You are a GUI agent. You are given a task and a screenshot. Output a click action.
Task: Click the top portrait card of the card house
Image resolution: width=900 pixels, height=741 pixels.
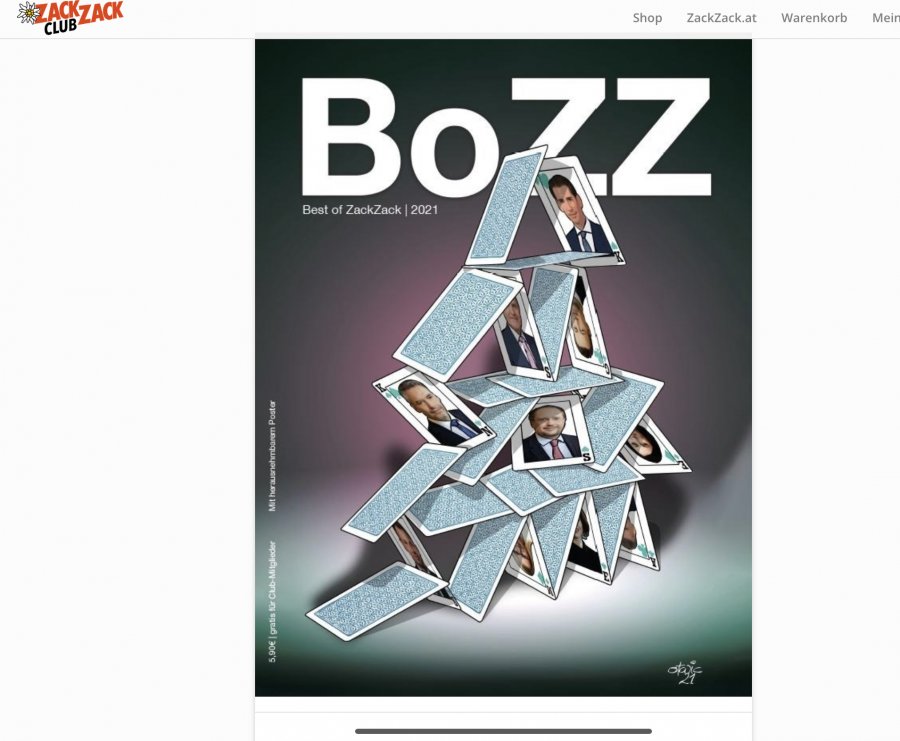click(580, 211)
